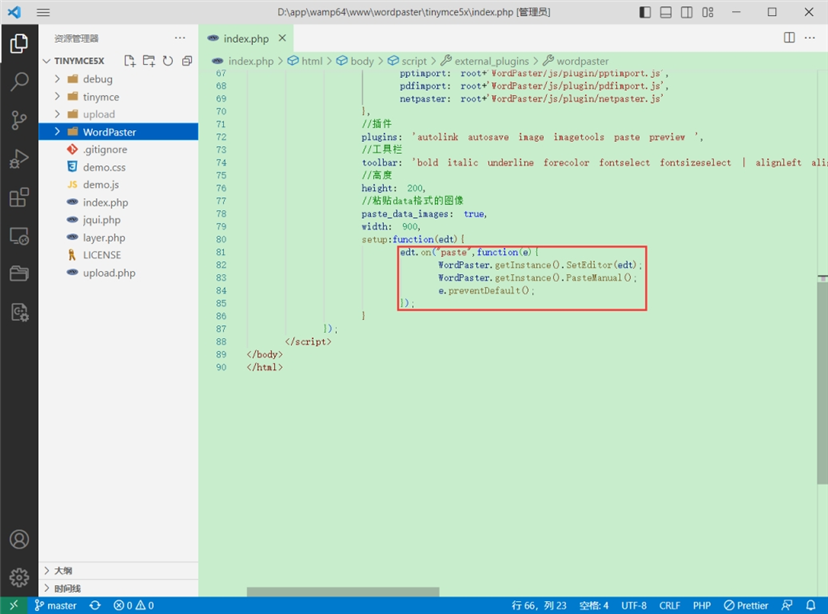Change encoding via UTF-8
Viewport: 828px width, 614px height.
pos(634,605)
